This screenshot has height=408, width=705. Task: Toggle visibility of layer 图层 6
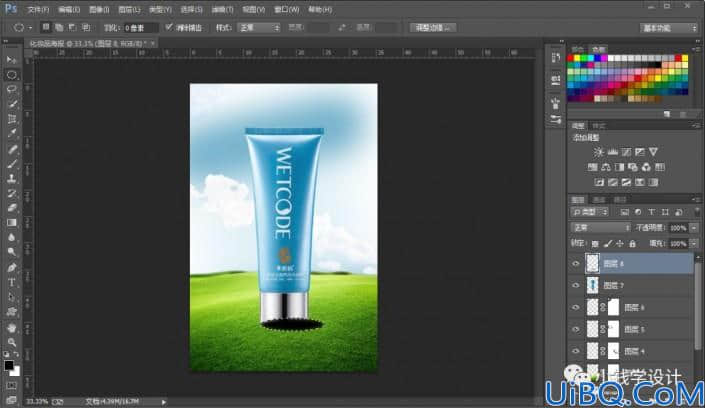pyautogui.click(x=576, y=307)
